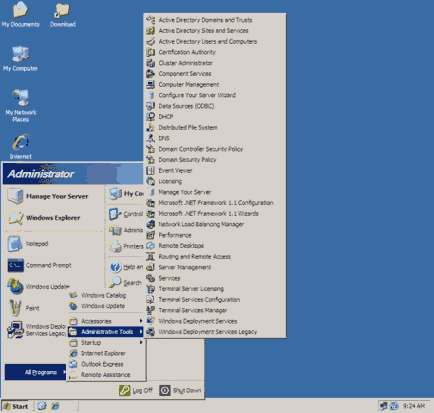Viewport: 434px width, 413px height.
Task: Open Manage Your Server in Administrative Tools
Action: (x=215, y=192)
